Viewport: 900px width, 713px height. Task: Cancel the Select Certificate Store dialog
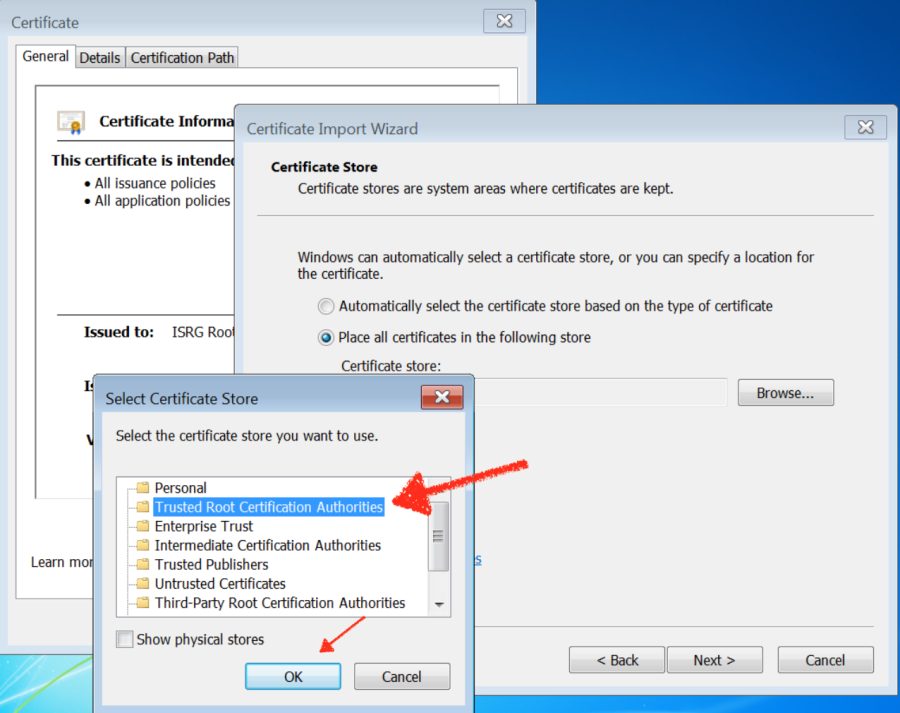tap(401, 676)
